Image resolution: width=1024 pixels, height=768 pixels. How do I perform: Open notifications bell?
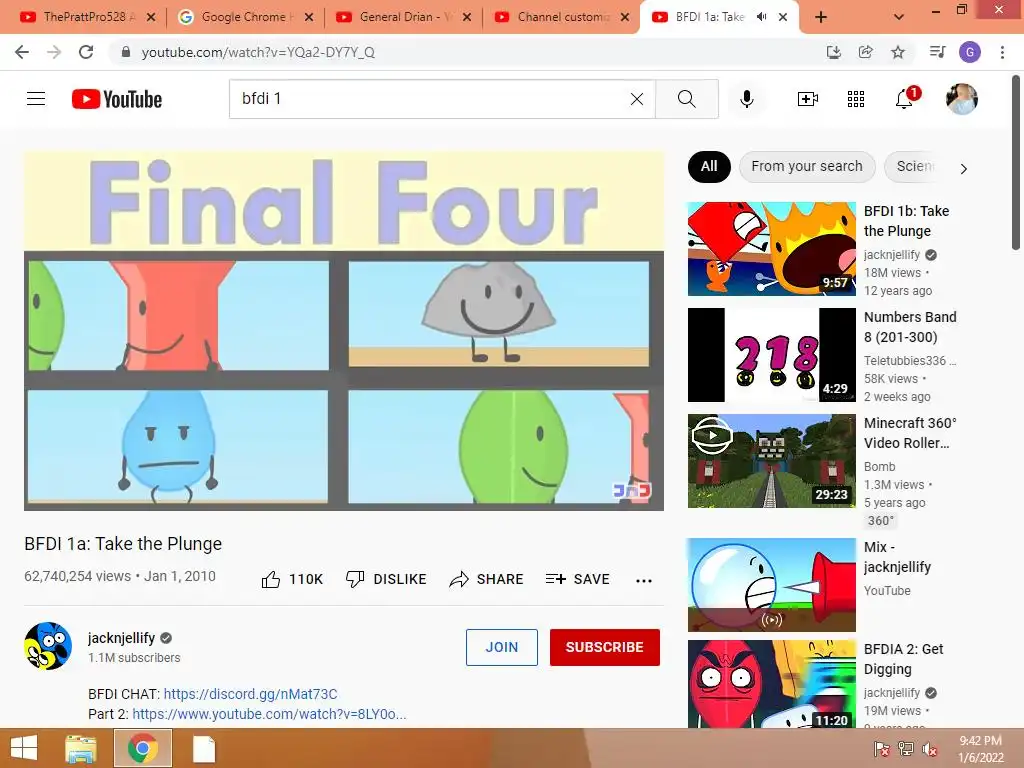904,99
